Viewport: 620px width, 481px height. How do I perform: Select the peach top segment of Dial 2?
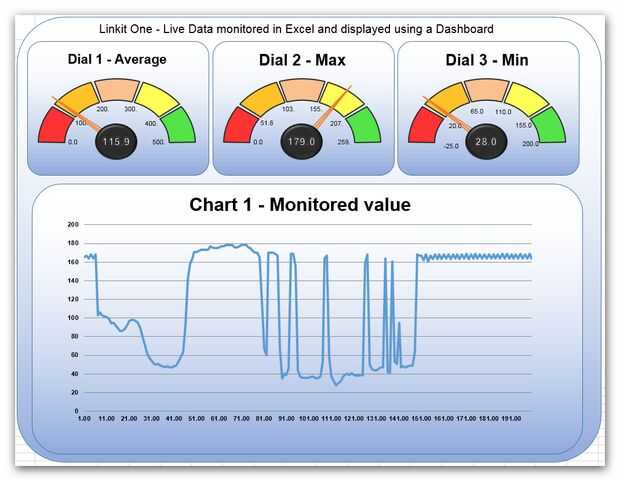(302, 90)
